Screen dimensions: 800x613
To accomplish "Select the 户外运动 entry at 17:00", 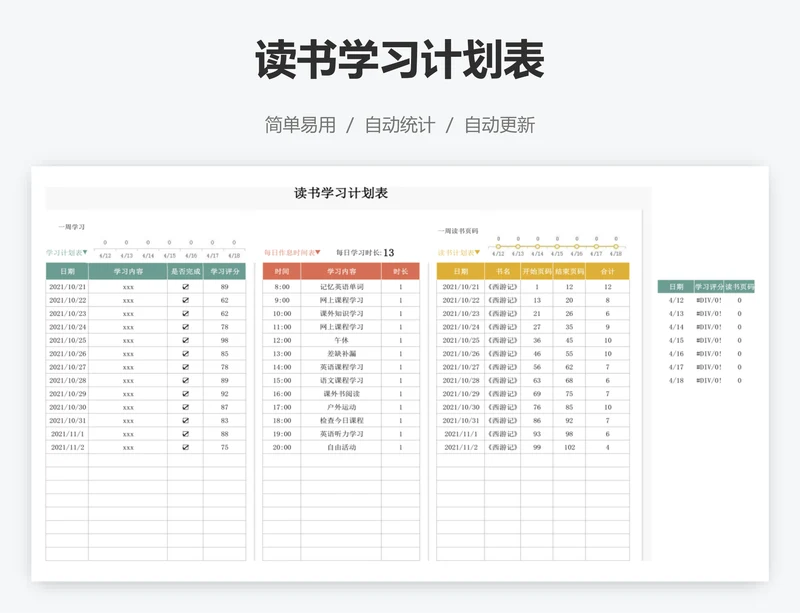I will pyautogui.click(x=342, y=408).
